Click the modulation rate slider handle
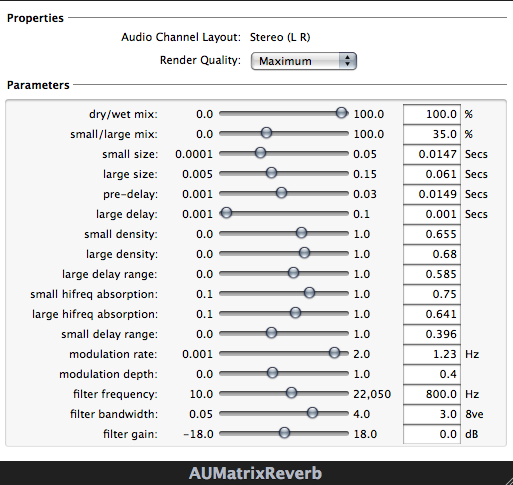The width and height of the screenshot is (513, 485). click(x=334, y=353)
